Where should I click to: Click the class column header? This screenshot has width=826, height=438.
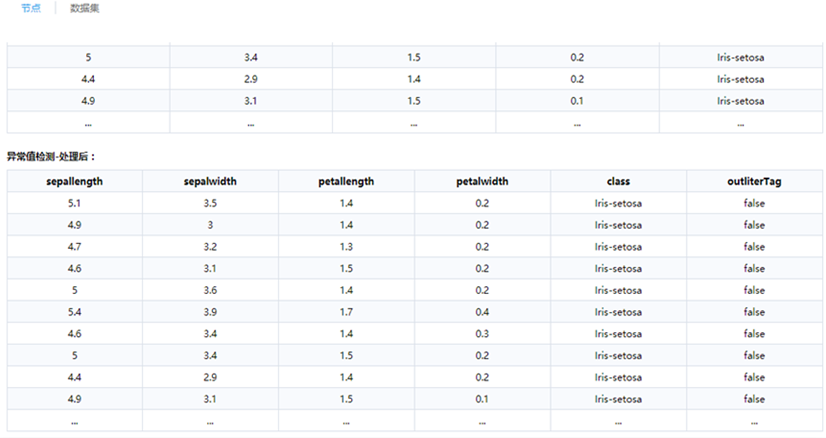[618, 181]
